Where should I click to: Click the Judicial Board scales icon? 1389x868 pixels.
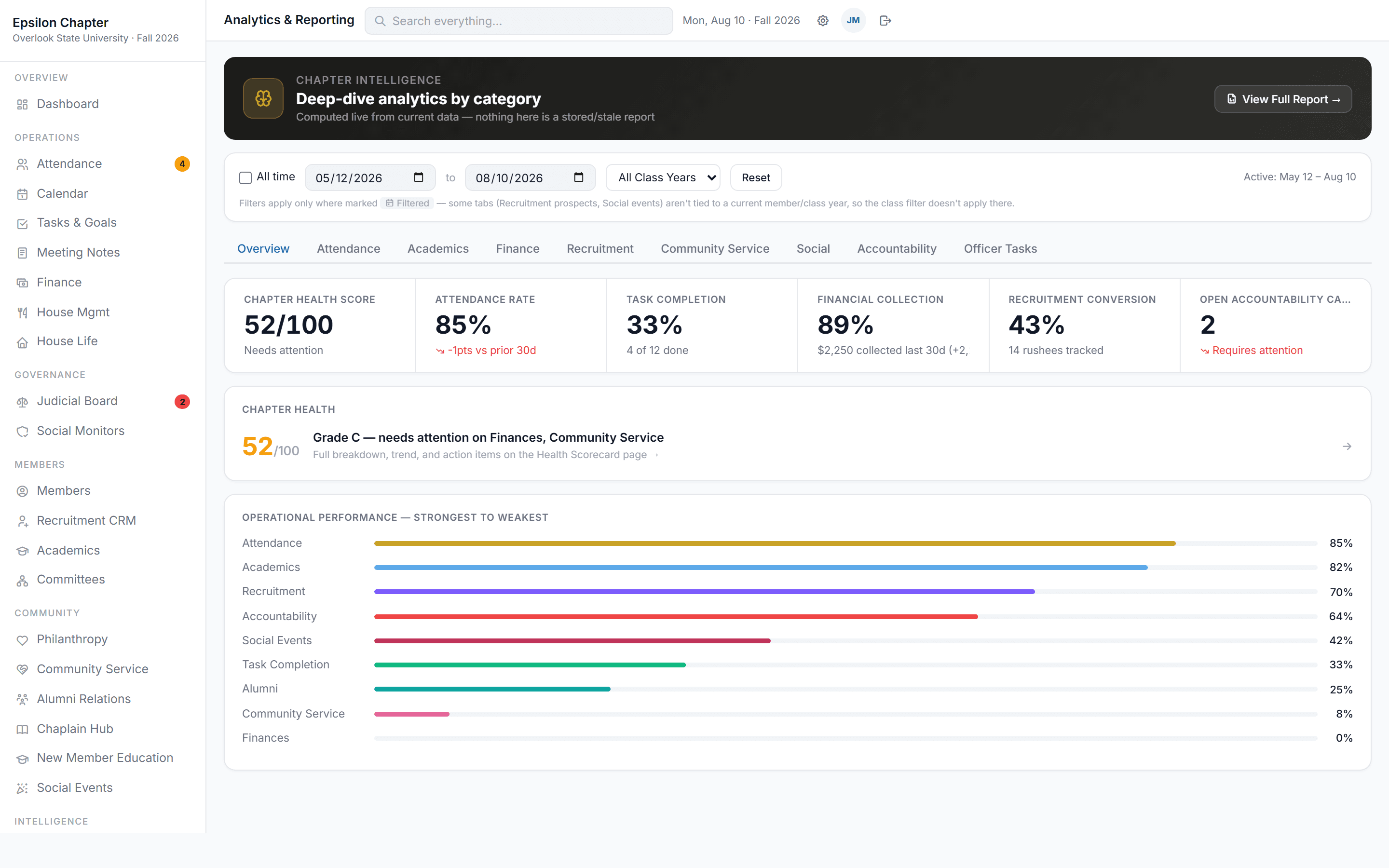pos(22,402)
